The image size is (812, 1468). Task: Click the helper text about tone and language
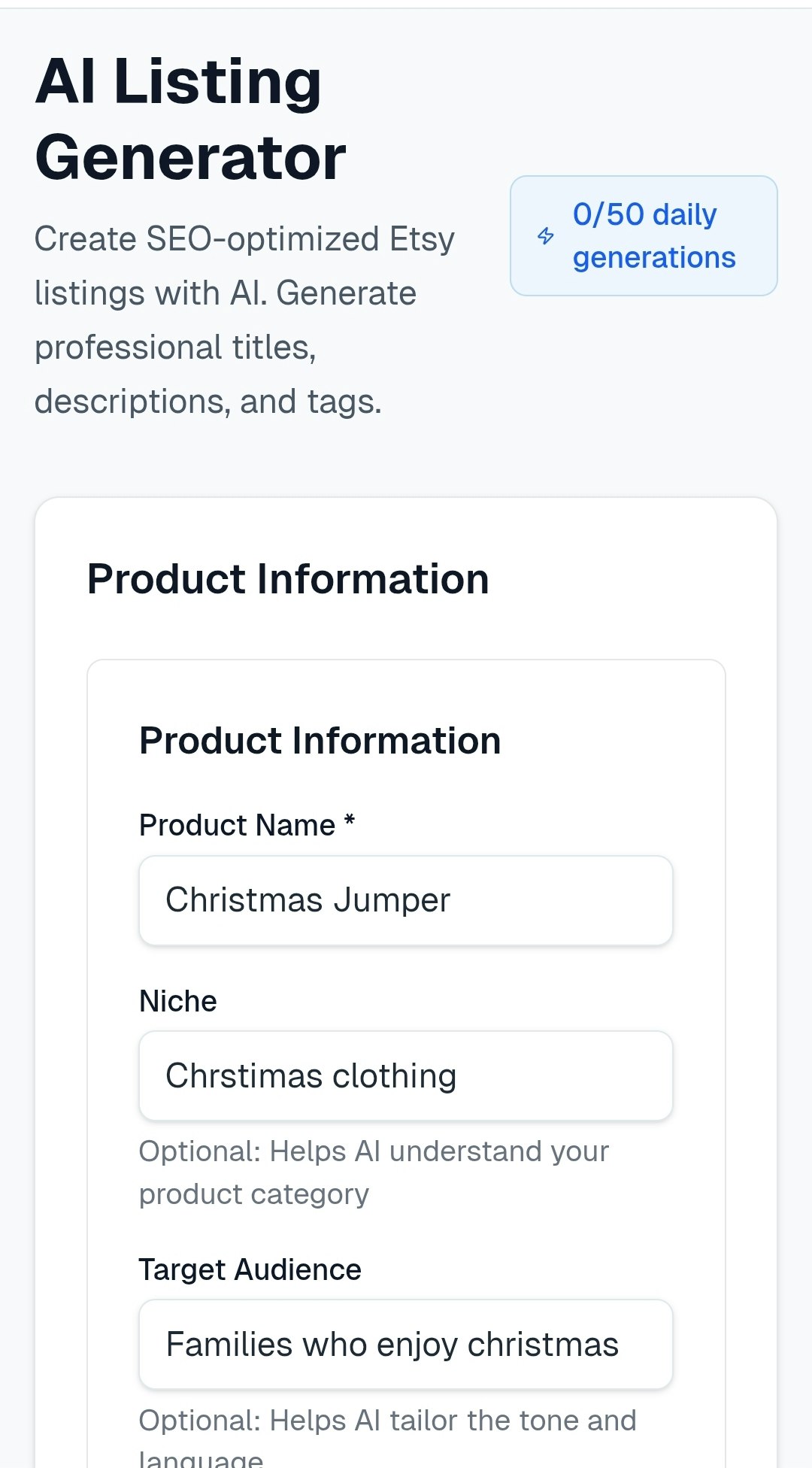(x=386, y=1420)
